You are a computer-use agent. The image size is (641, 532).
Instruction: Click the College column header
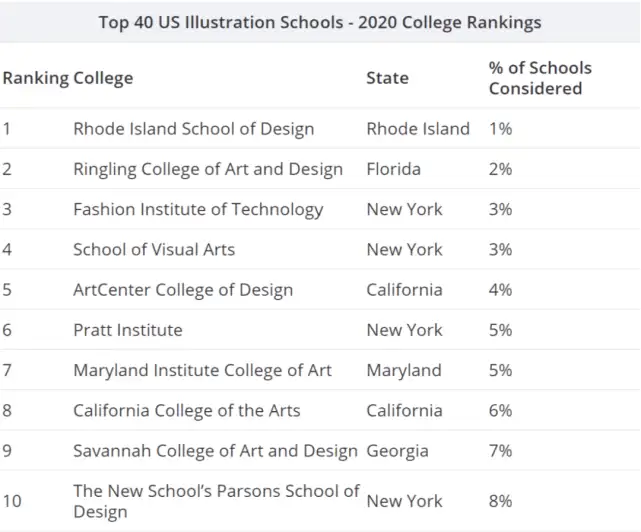(103, 78)
